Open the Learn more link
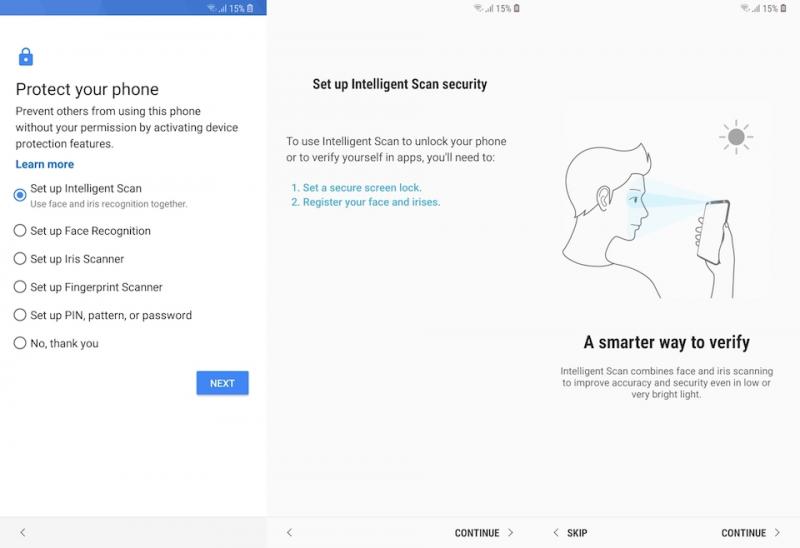 44,164
